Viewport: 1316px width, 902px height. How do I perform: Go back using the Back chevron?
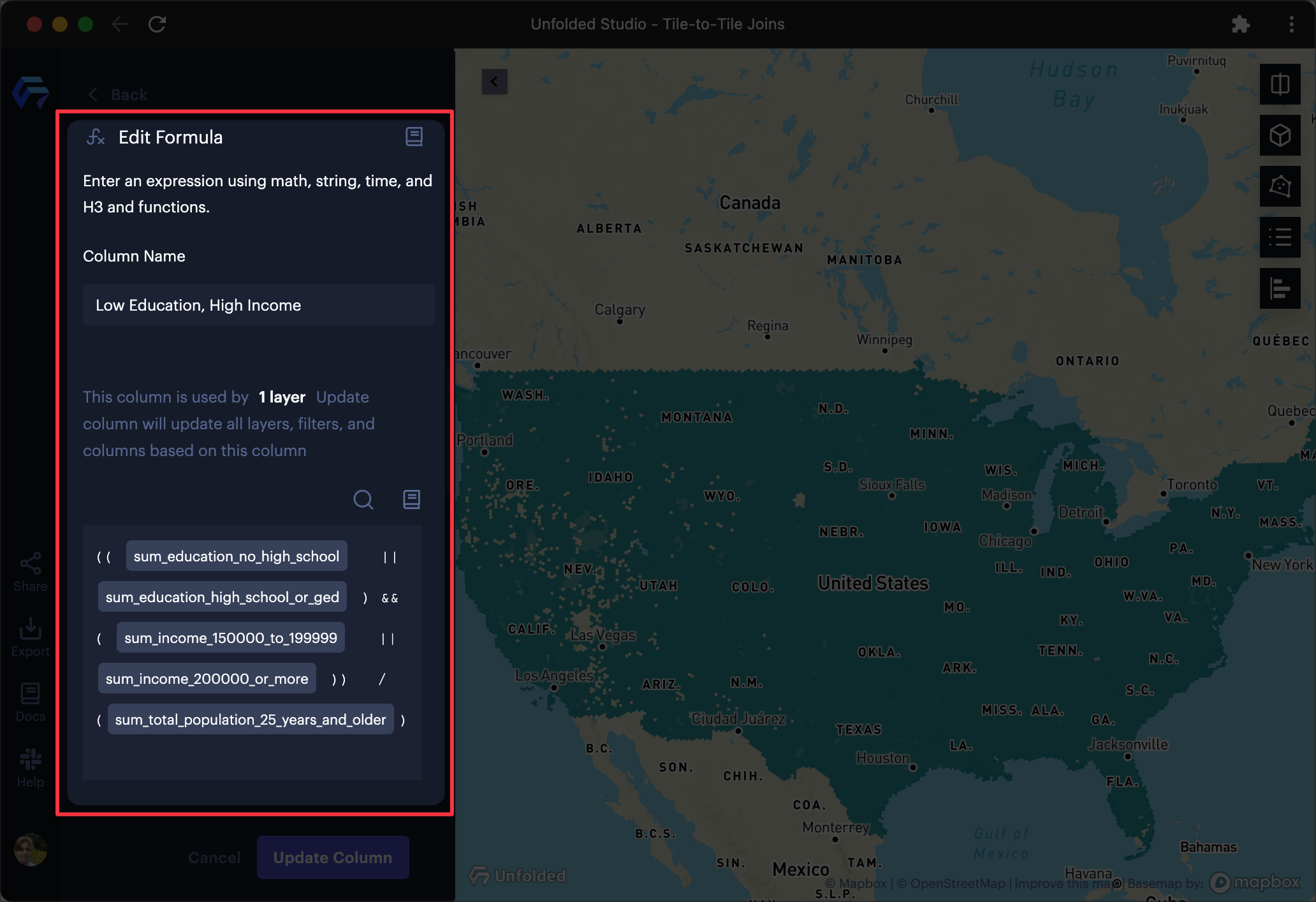click(94, 95)
